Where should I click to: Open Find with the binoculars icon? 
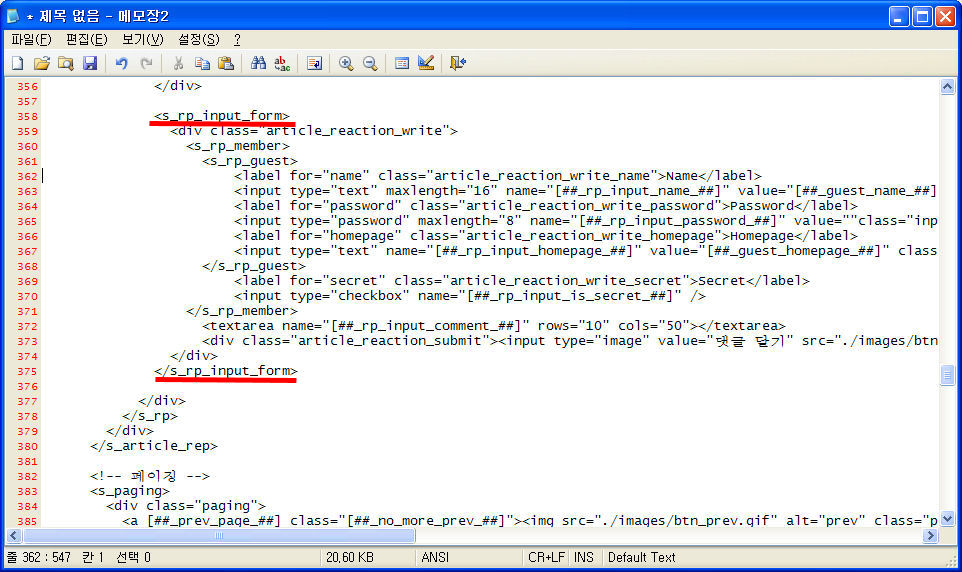tap(258, 63)
